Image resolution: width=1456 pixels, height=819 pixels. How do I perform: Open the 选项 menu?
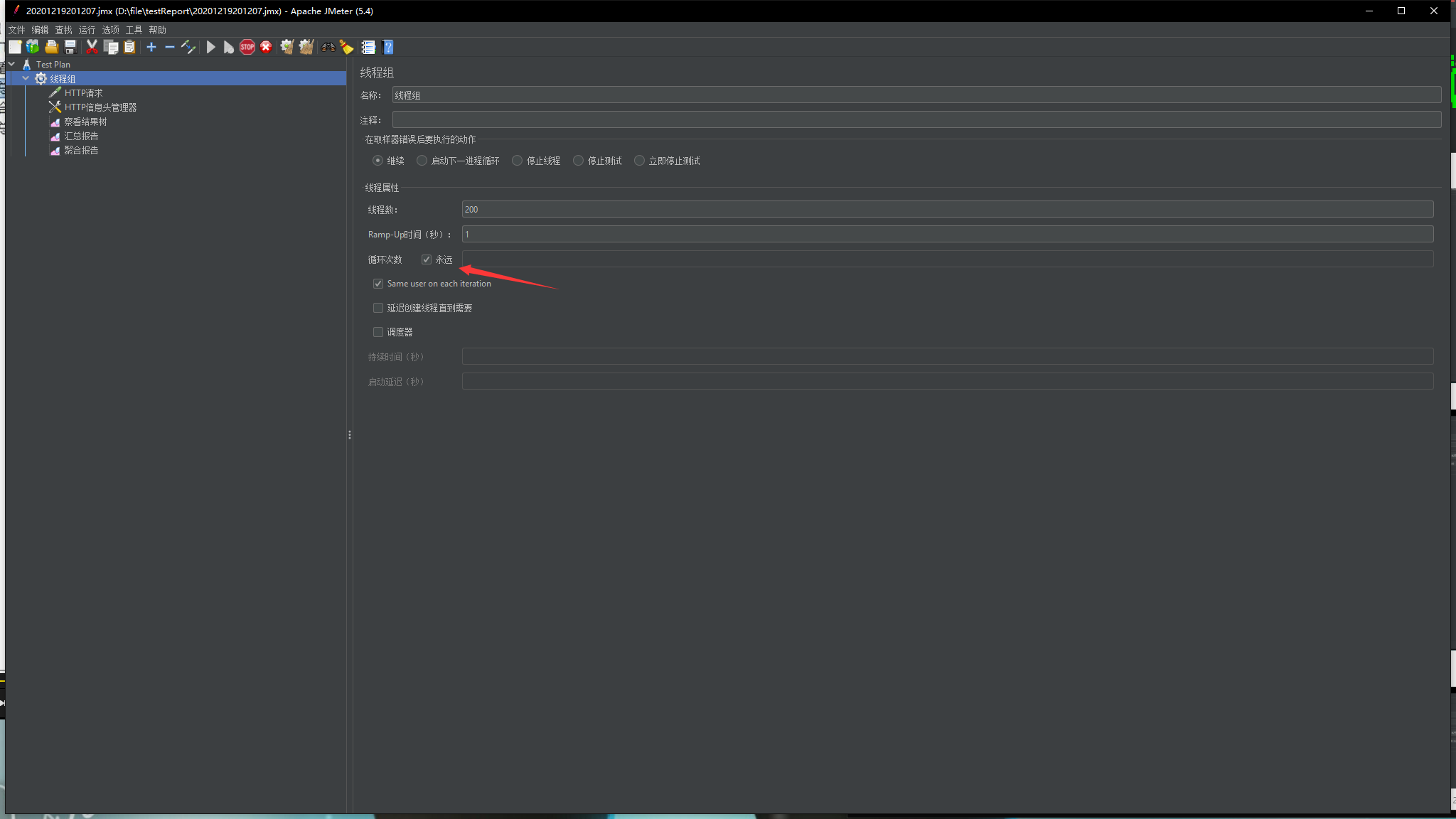point(110,30)
